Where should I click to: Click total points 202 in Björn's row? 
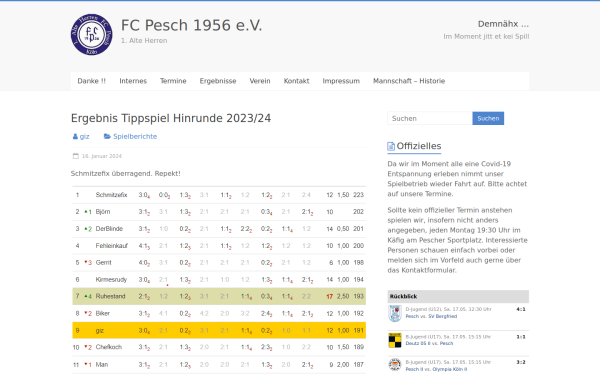click(358, 212)
